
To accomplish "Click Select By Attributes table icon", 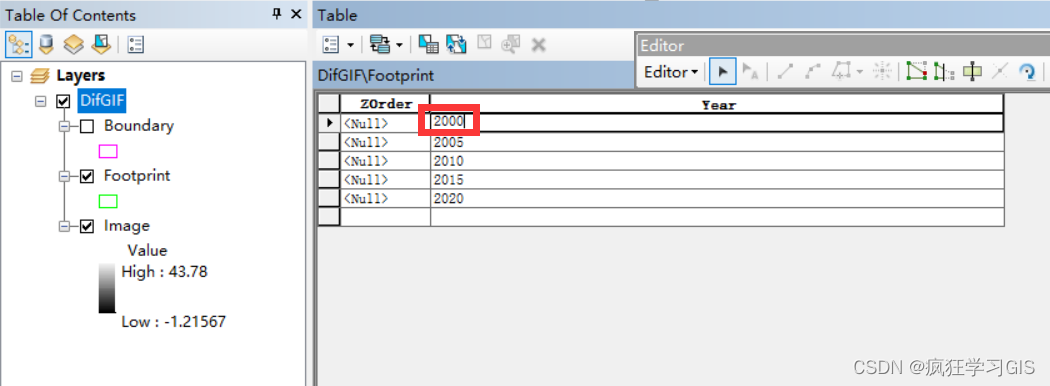I will coord(429,45).
